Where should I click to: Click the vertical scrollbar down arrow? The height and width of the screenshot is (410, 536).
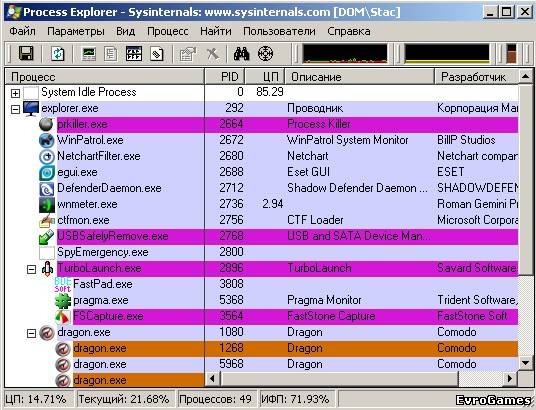525,363
